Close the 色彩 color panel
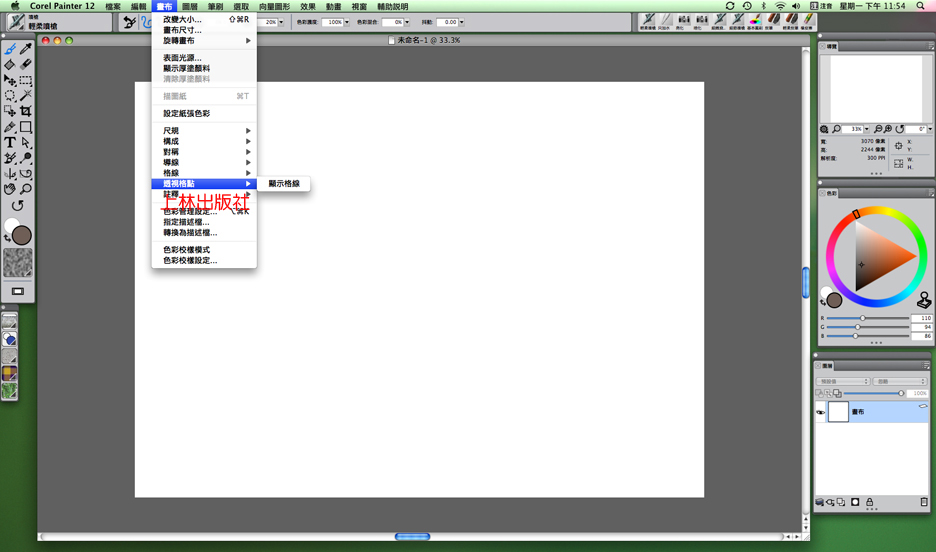Viewport: 936px width, 552px height. click(822, 193)
